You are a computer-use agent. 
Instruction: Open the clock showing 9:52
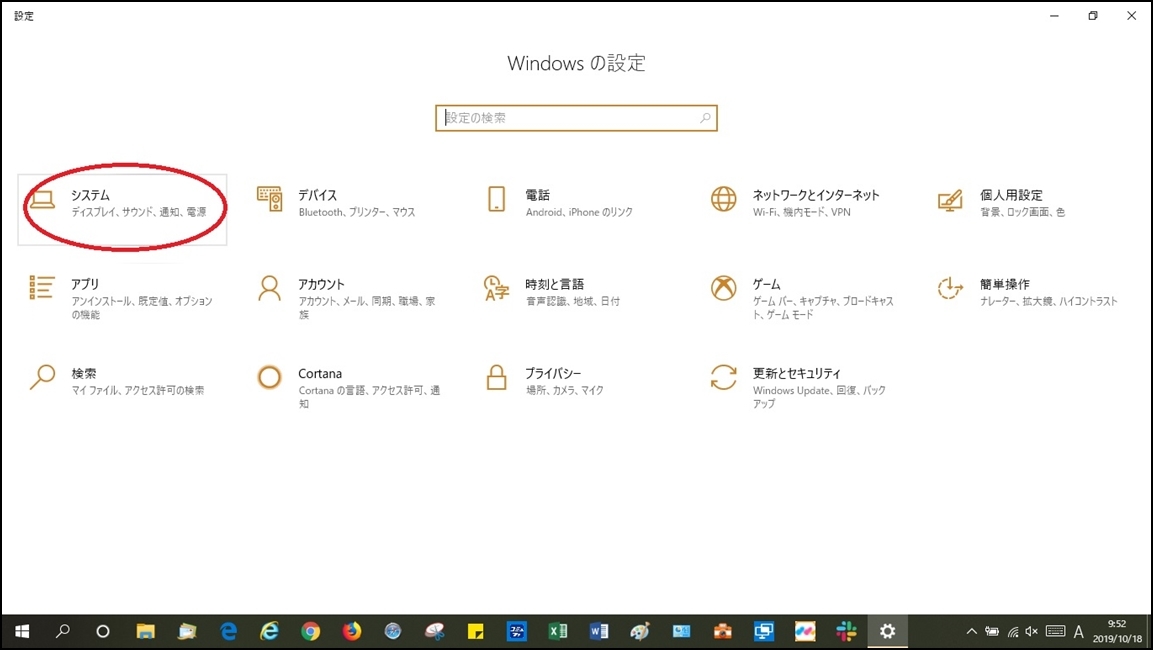(x=1117, y=631)
